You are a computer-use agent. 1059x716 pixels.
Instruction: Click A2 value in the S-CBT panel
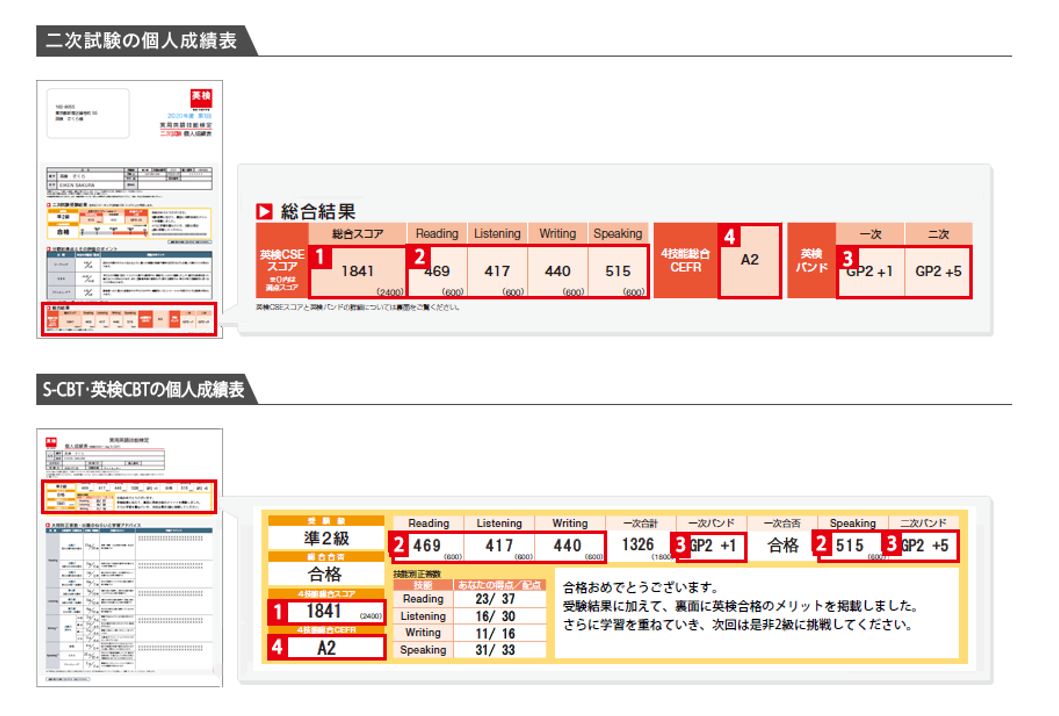326,648
